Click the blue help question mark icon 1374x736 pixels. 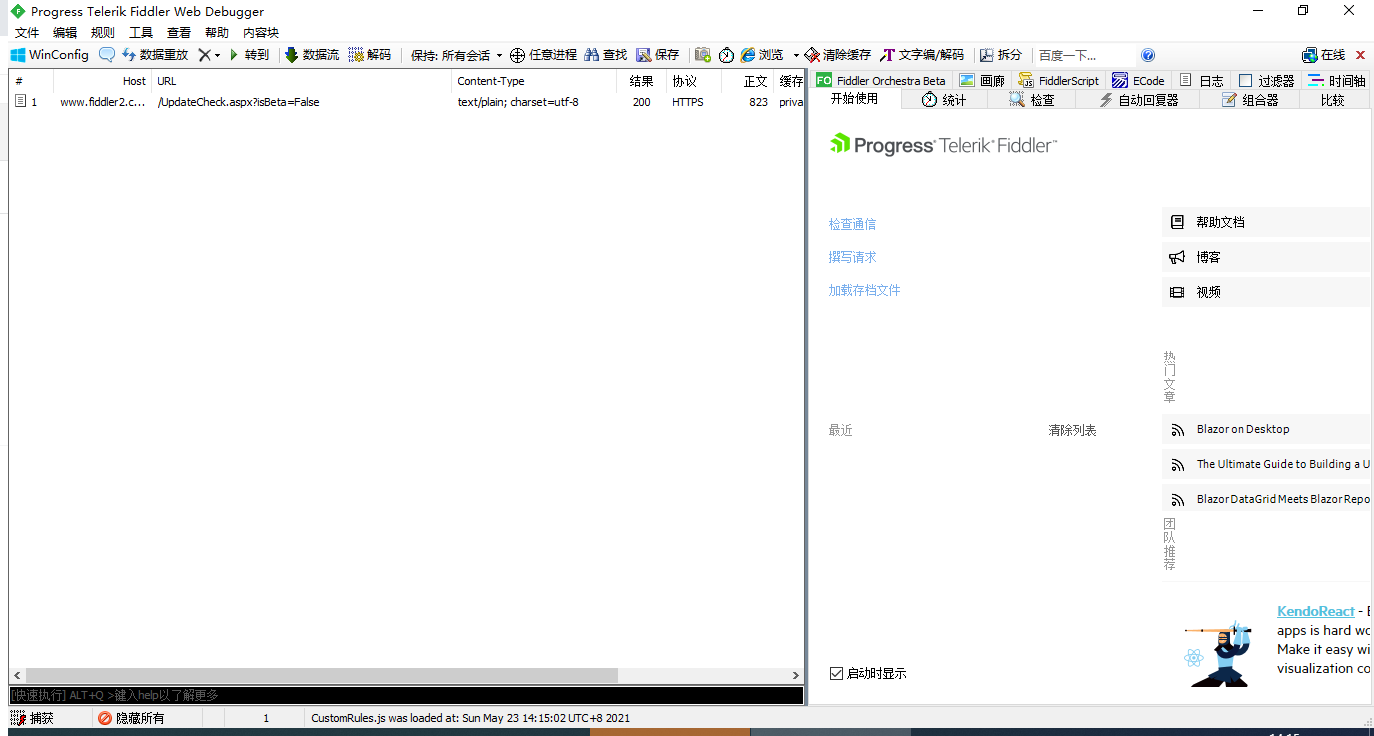(1148, 55)
